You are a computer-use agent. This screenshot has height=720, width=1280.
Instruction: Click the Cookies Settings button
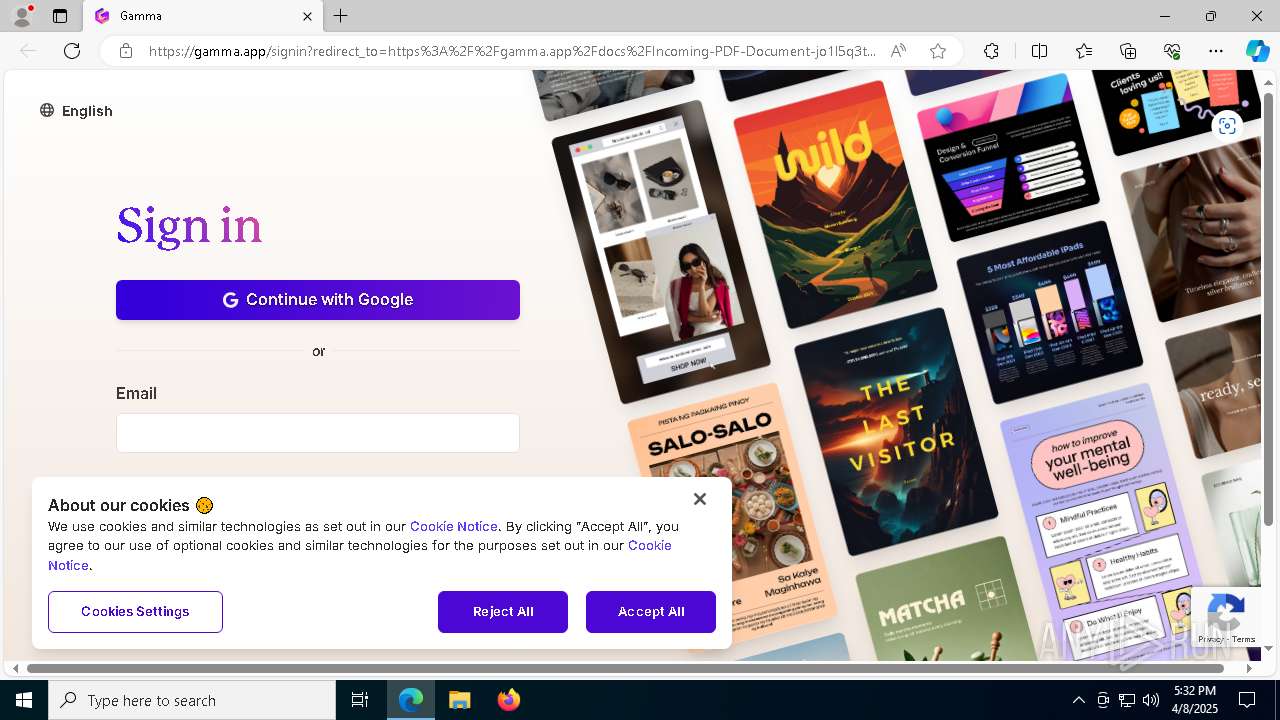coord(135,612)
